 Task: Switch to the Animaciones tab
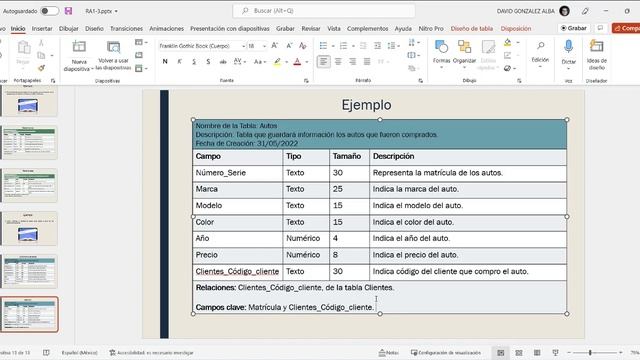[167, 29]
